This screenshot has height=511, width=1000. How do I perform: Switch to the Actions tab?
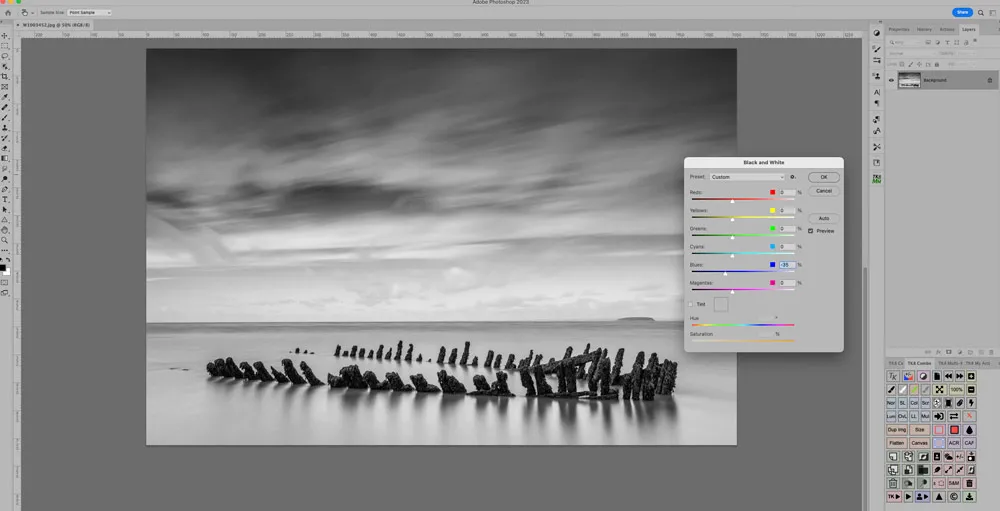click(x=947, y=29)
